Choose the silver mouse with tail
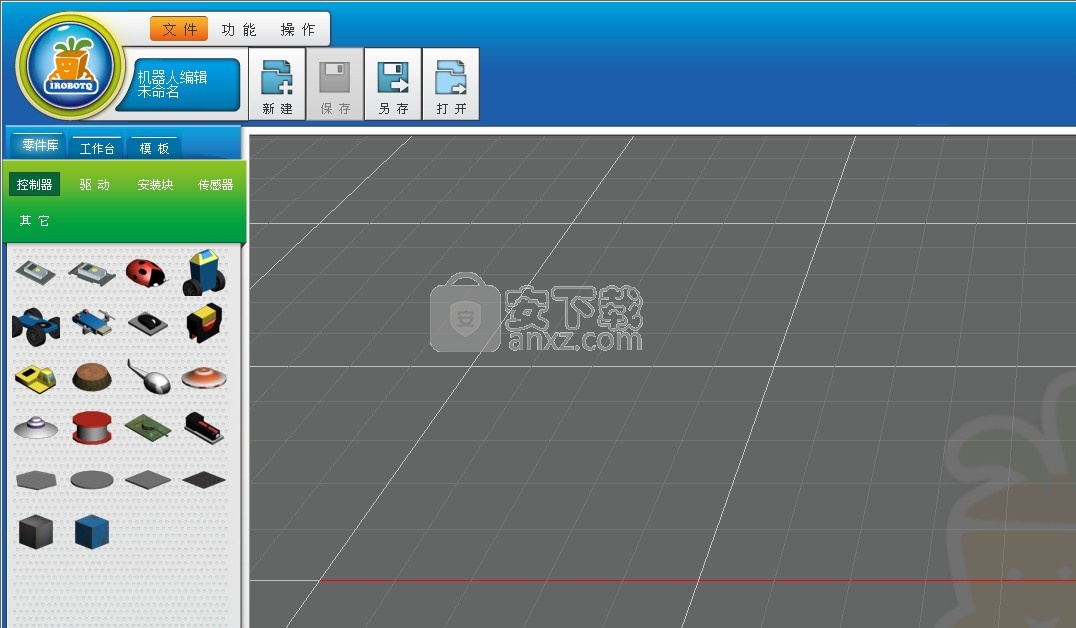 [148, 377]
